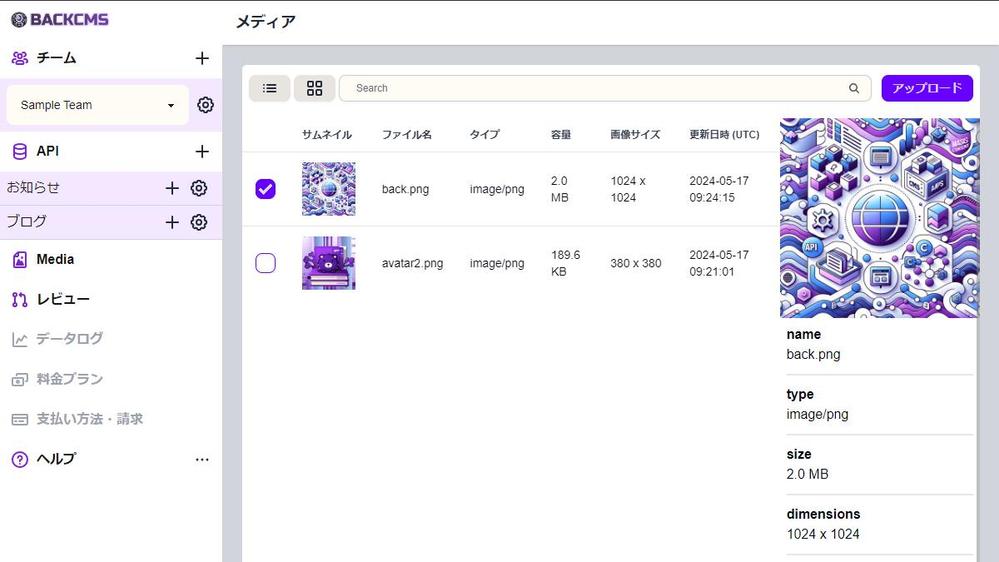Screen dimensions: 999x562
Task: Uncheck the back.png checkbox
Action: [266, 189]
